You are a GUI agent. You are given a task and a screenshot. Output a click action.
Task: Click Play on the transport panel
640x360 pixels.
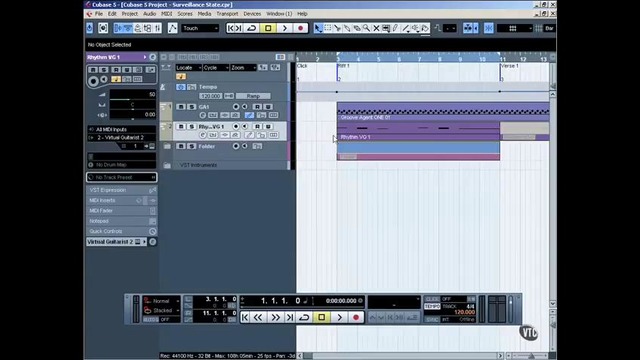click(339, 317)
